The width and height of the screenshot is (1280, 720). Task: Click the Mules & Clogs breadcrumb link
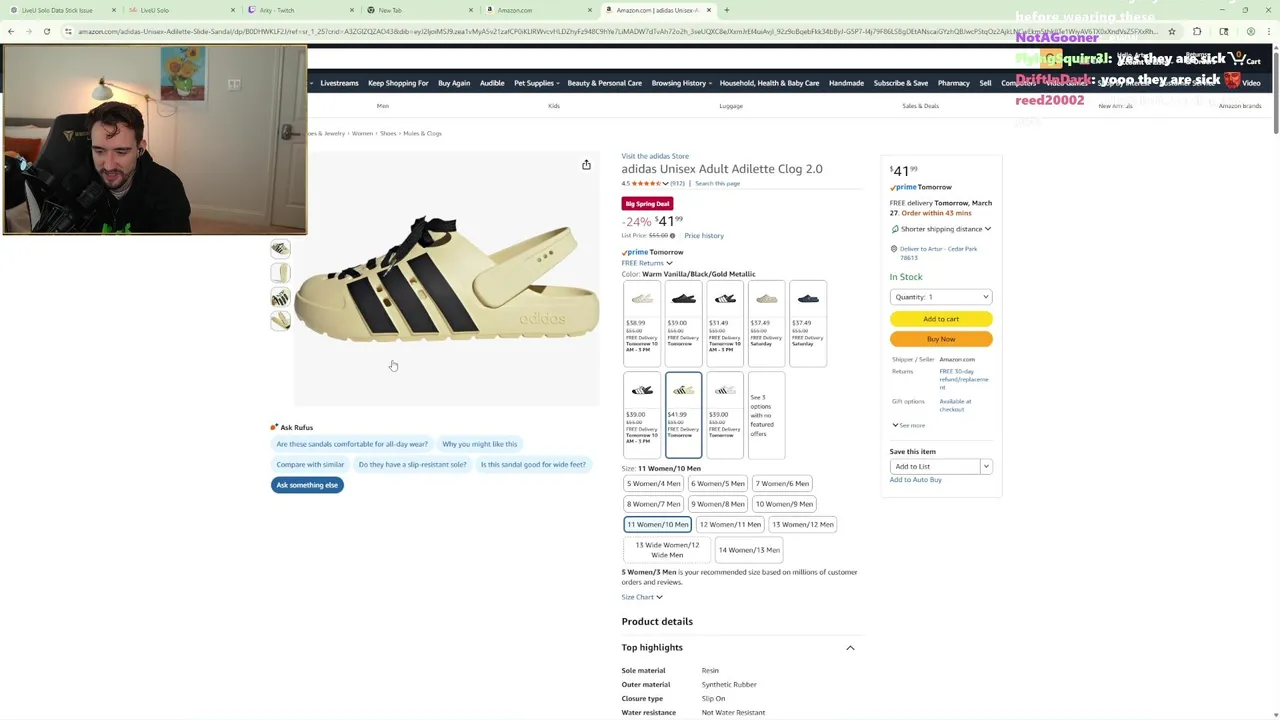tap(422, 133)
